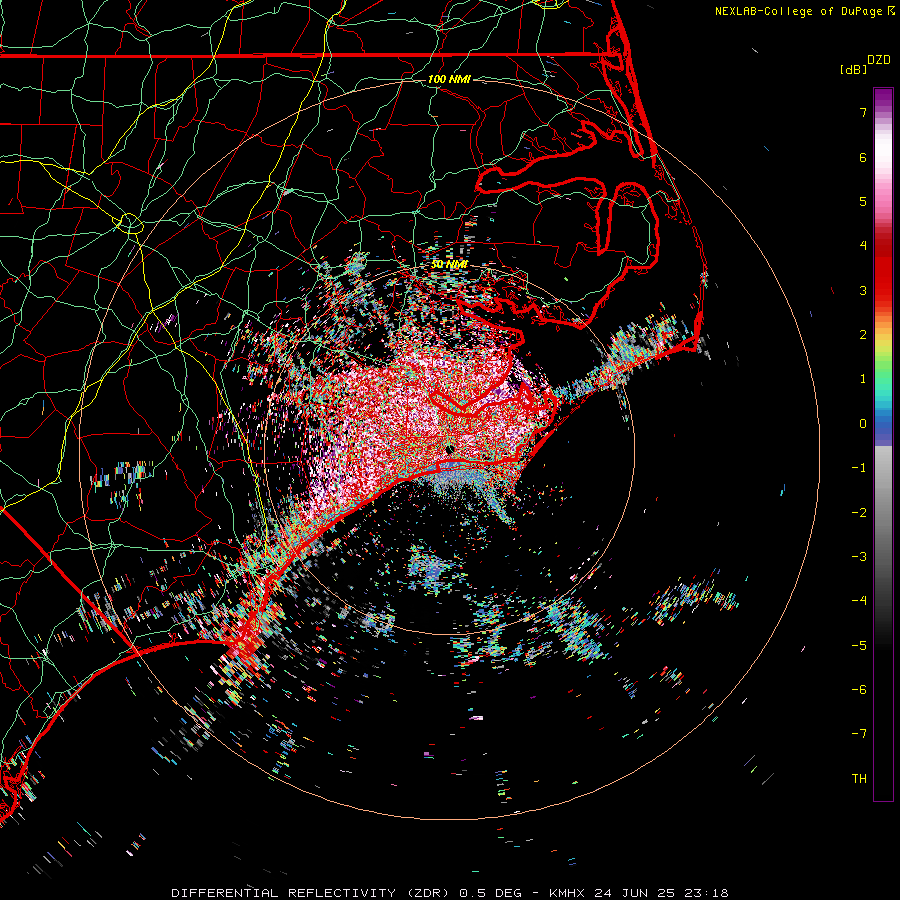
Task: Select the 7 value on the scale
Action: [x=863, y=112]
